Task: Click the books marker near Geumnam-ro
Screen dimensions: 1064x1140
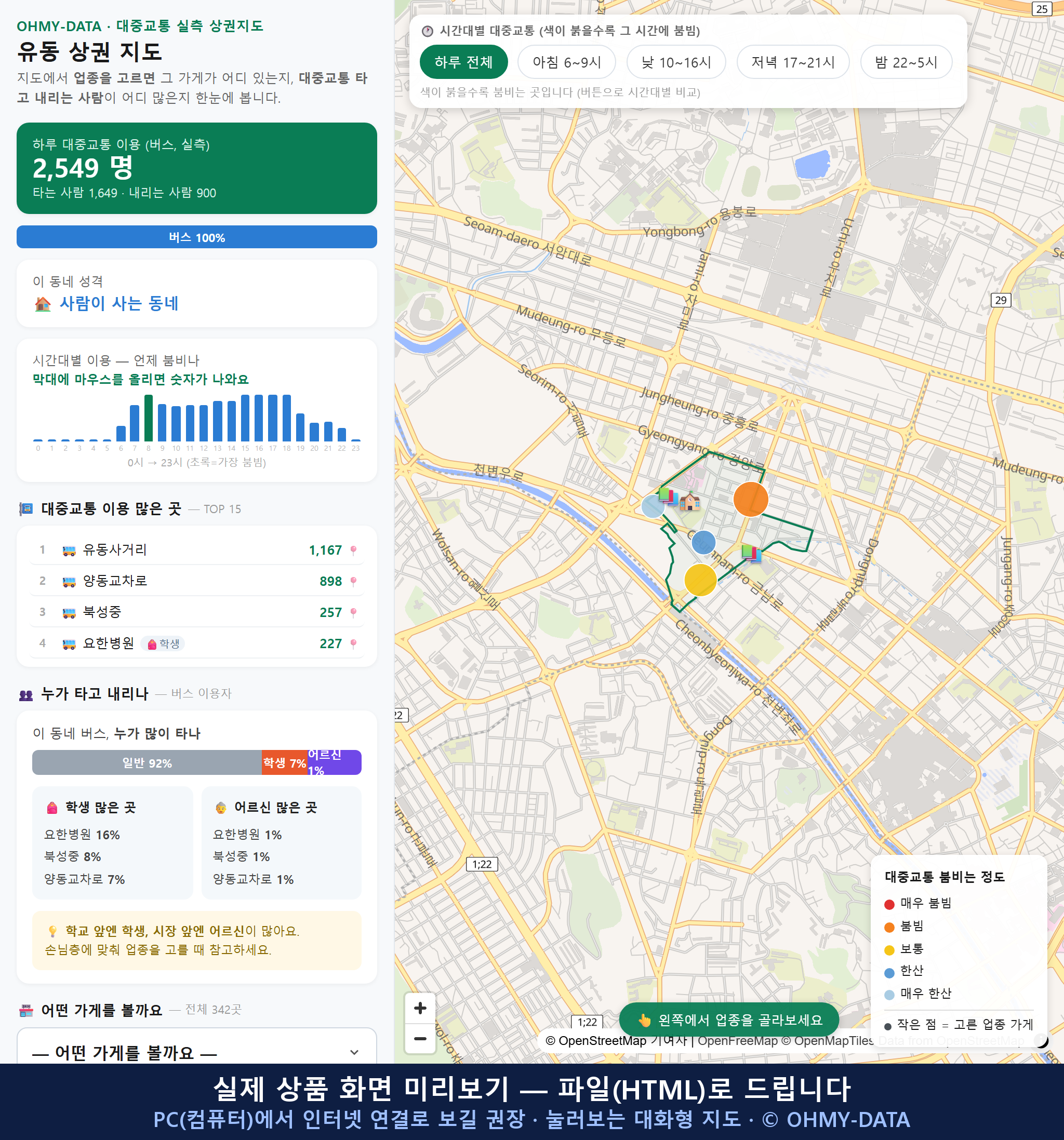Action: click(x=751, y=553)
